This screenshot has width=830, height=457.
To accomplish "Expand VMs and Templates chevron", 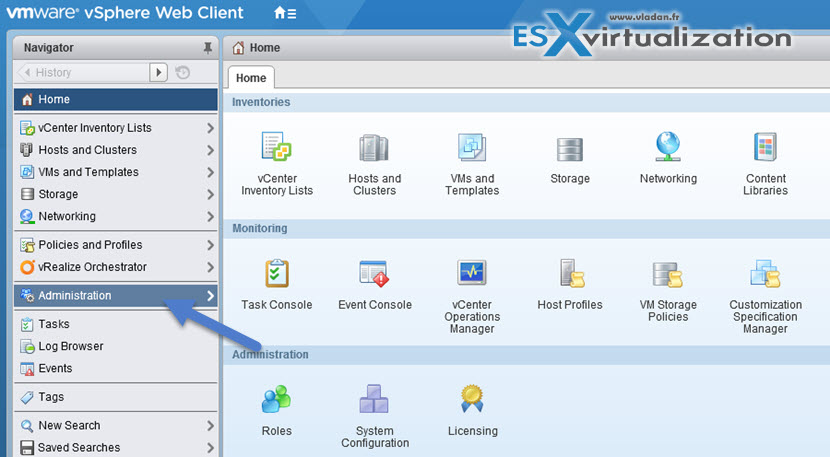I will [x=210, y=173].
